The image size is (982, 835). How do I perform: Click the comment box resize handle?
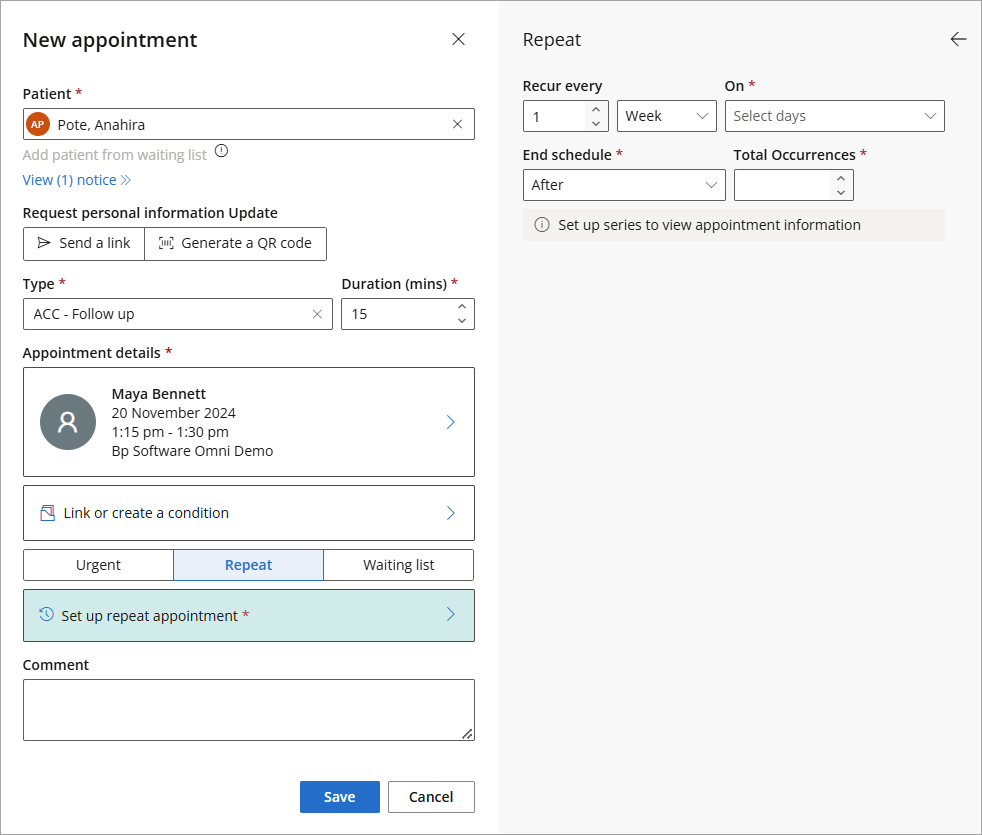pos(468,734)
